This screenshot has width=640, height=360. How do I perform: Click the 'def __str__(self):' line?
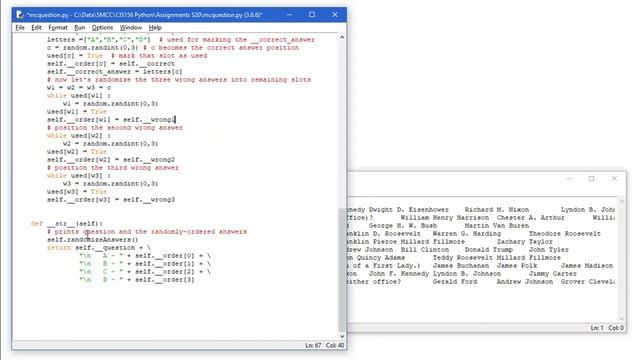point(67,224)
